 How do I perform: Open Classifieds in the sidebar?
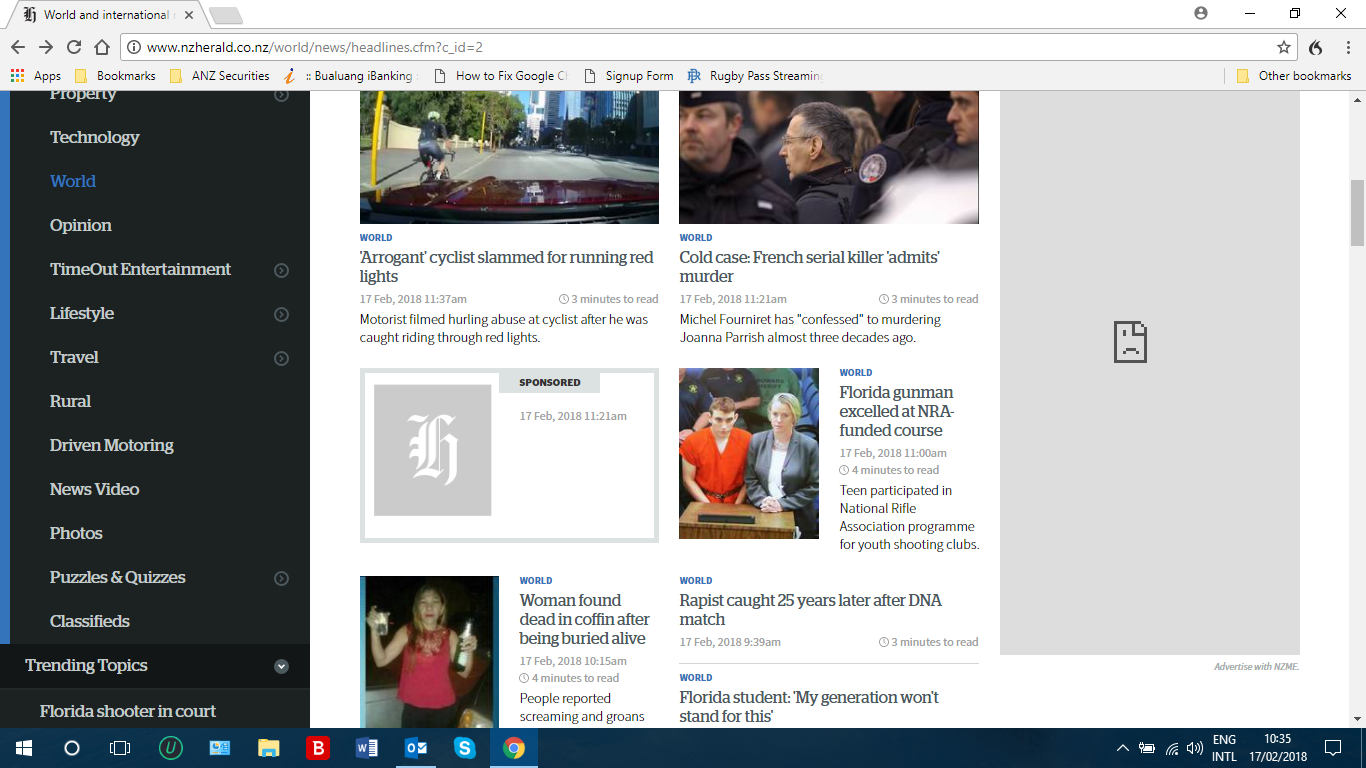pyautogui.click(x=90, y=621)
